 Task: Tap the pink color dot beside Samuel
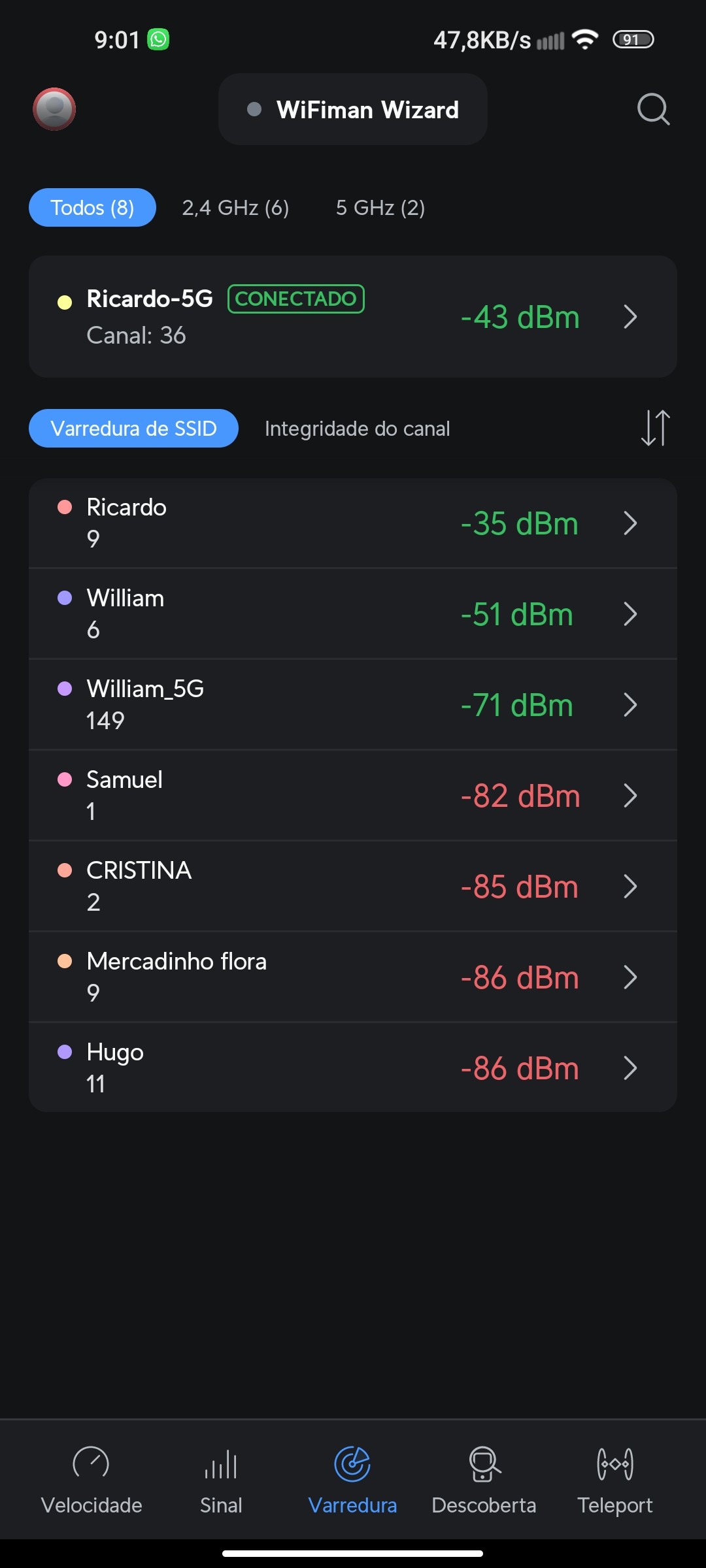65,779
